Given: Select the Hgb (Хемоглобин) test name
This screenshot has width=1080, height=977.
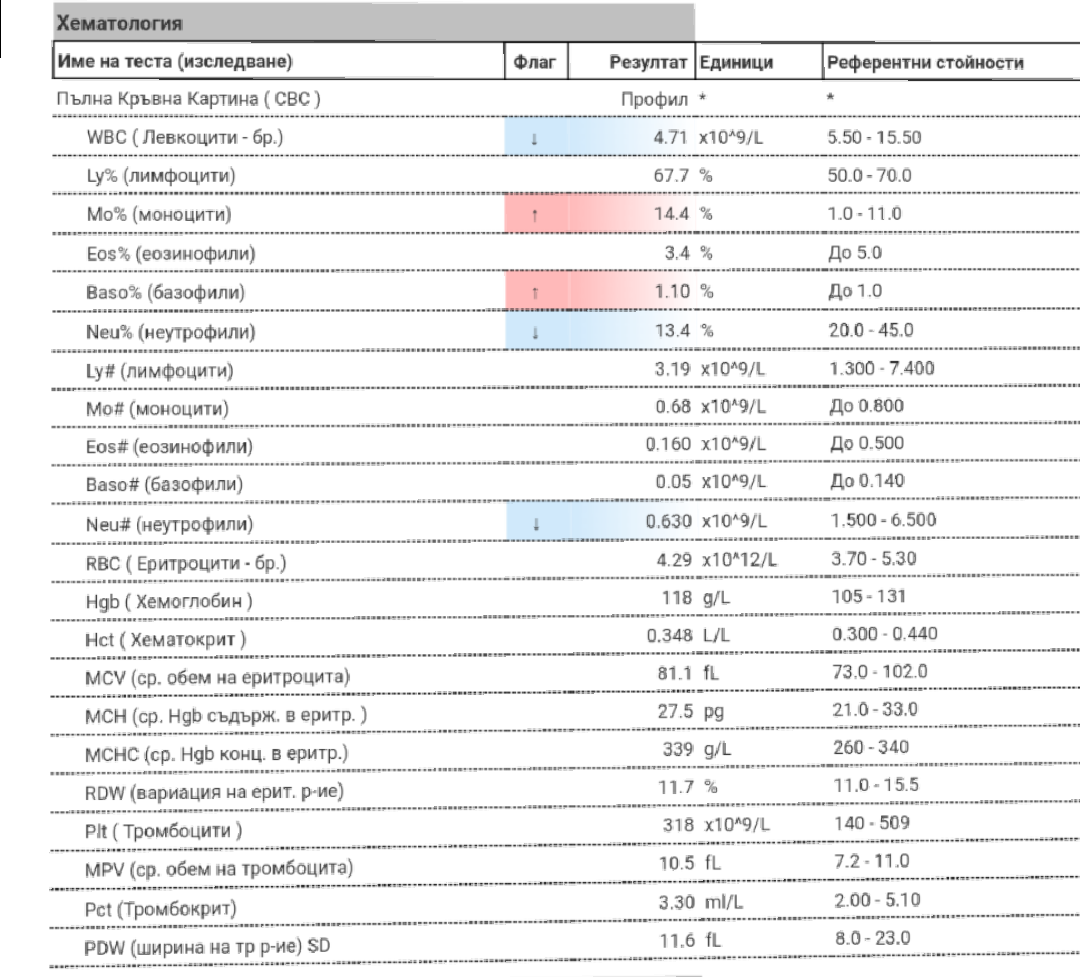Looking at the screenshot, I should point(169,601).
